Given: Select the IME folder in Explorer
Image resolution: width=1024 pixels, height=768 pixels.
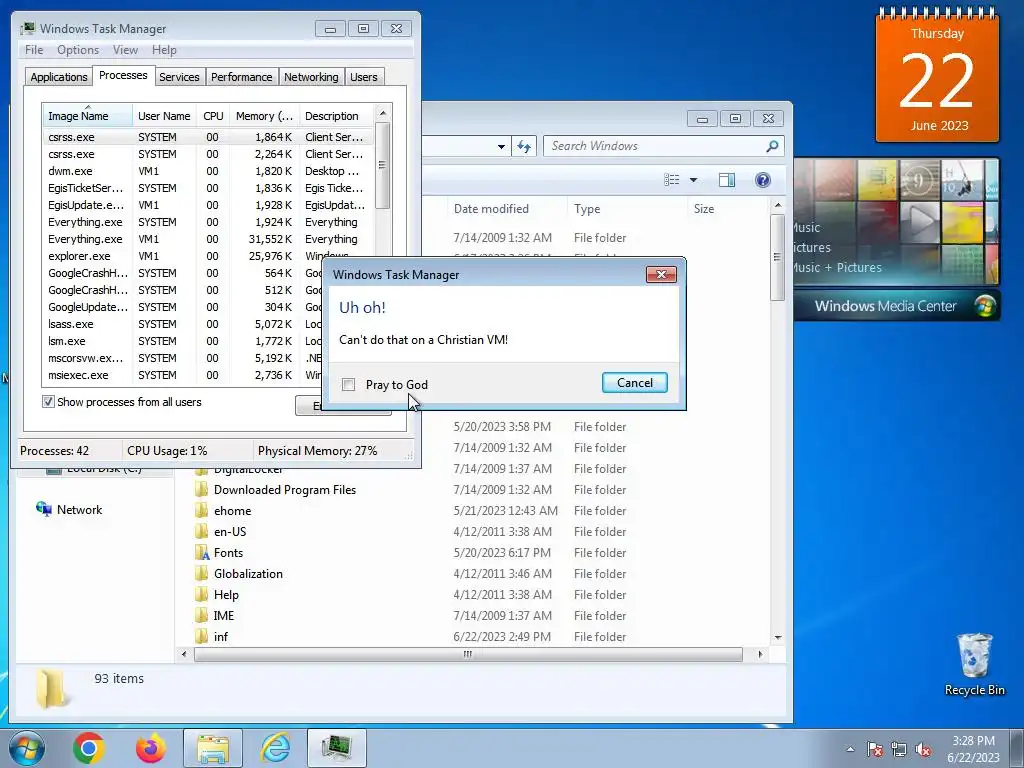Looking at the screenshot, I should coord(223,615).
